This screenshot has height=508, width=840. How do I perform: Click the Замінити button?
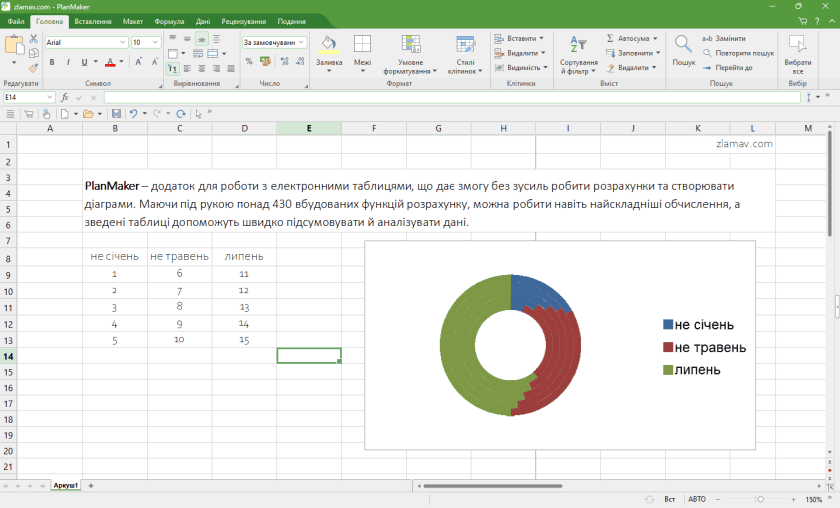pyautogui.click(x=724, y=38)
